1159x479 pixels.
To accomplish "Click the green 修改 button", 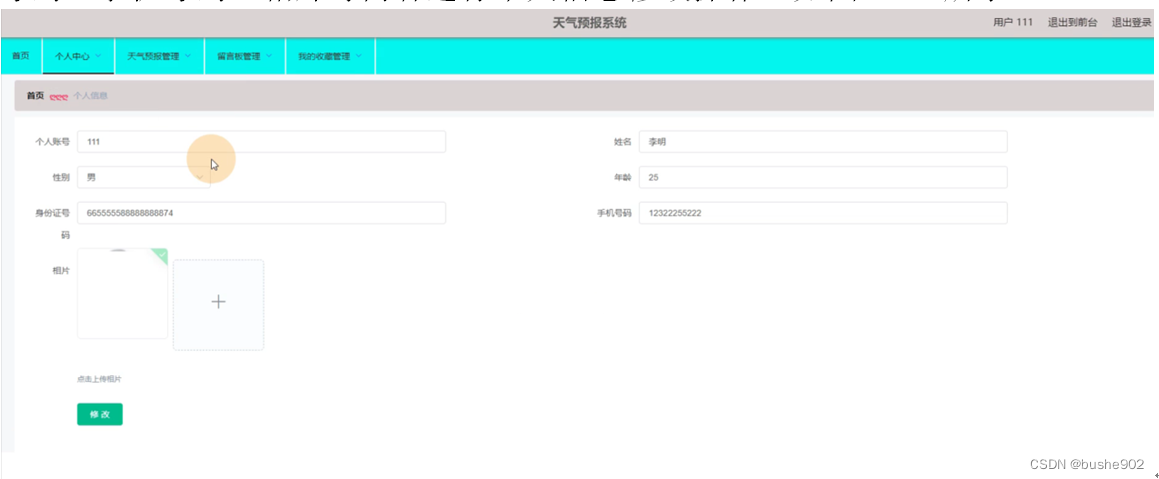I will click(100, 415).
